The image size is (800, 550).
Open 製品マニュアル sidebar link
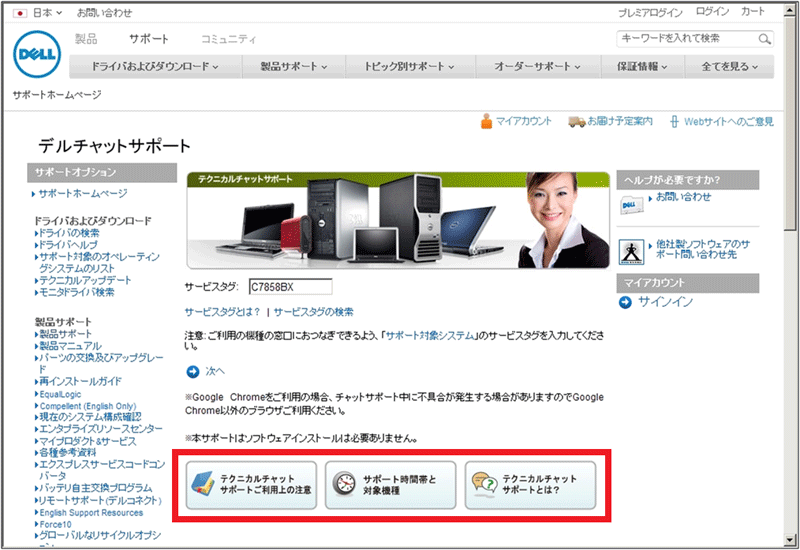pyautogui.click(x=70, y=346)
